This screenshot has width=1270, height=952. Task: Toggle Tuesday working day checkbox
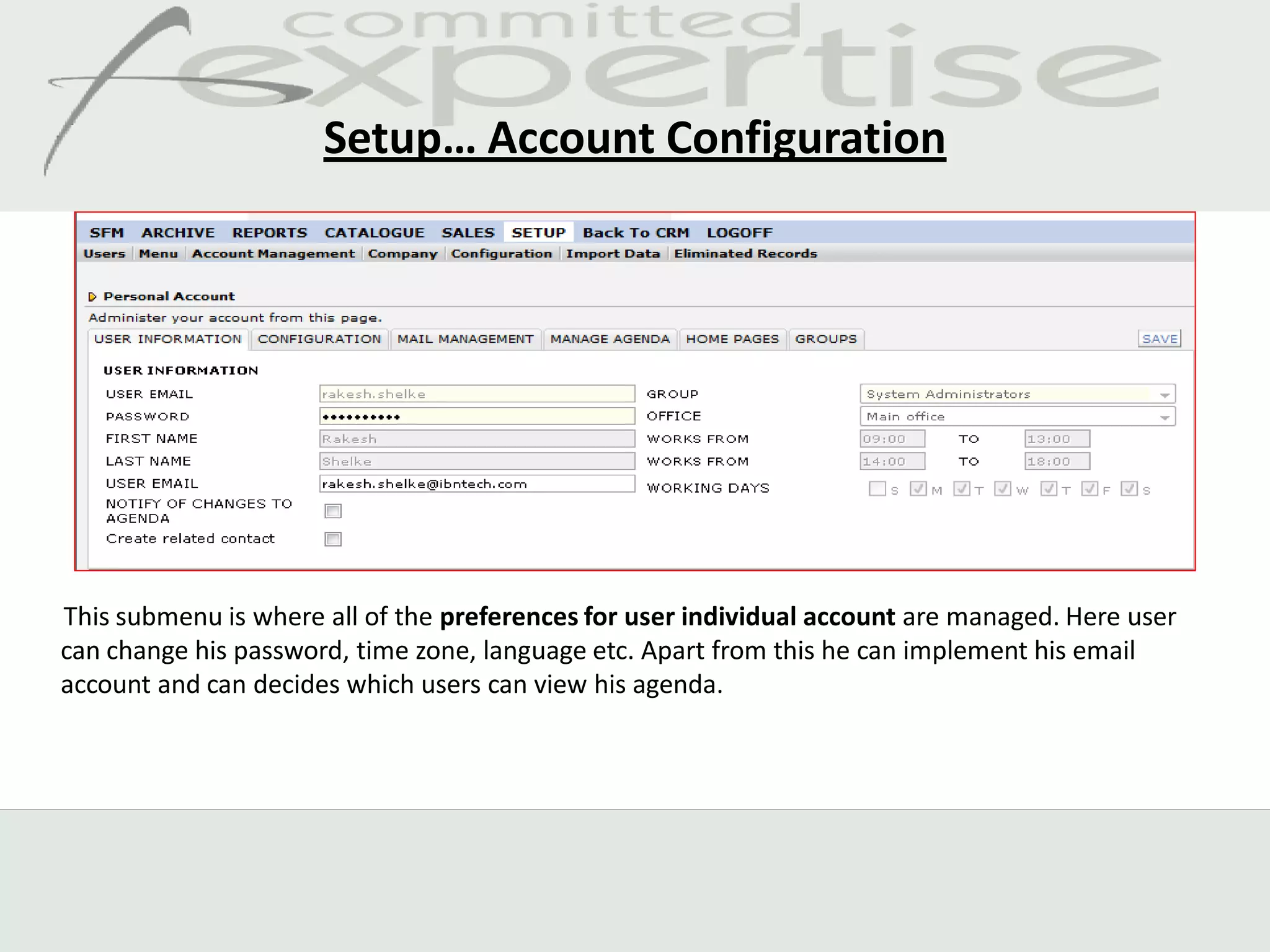tap(962, 489)
